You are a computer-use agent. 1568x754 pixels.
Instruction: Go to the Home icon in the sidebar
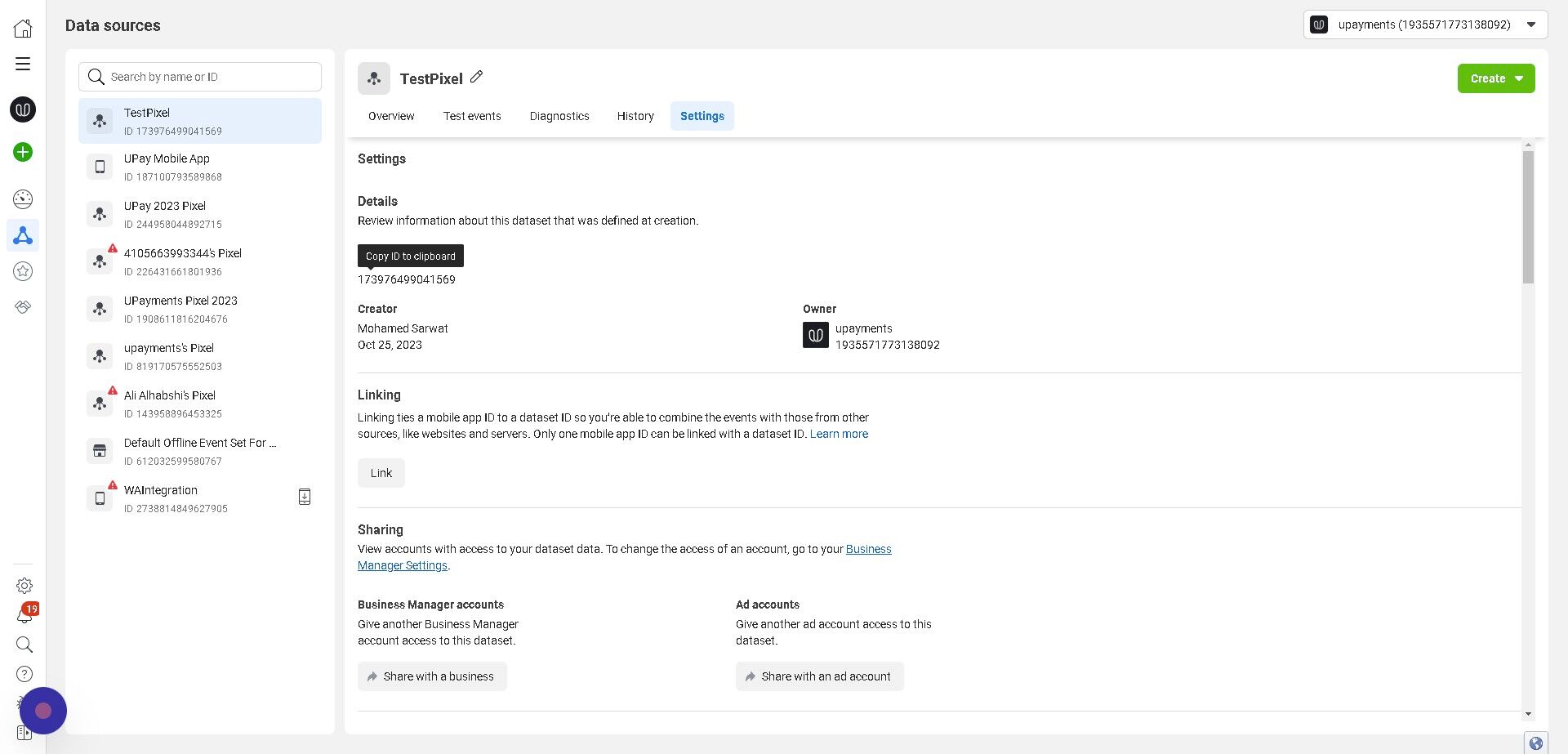[23, 28]
